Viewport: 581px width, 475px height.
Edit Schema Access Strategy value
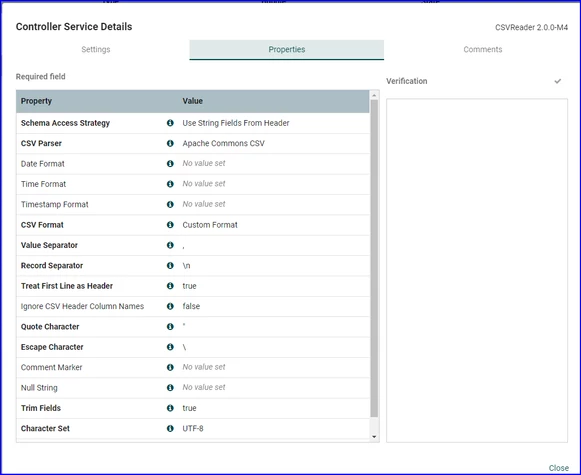point(275,123)
